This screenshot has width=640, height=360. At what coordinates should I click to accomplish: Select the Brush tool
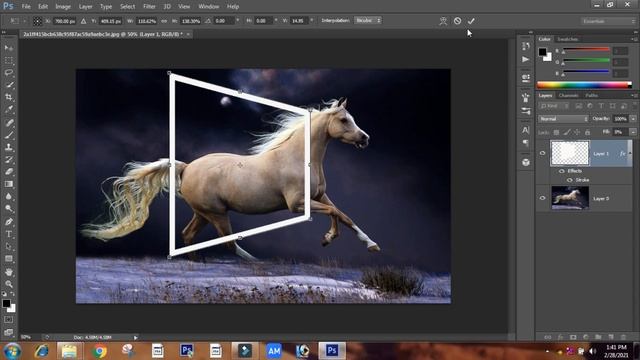click(x=9, y=135)
